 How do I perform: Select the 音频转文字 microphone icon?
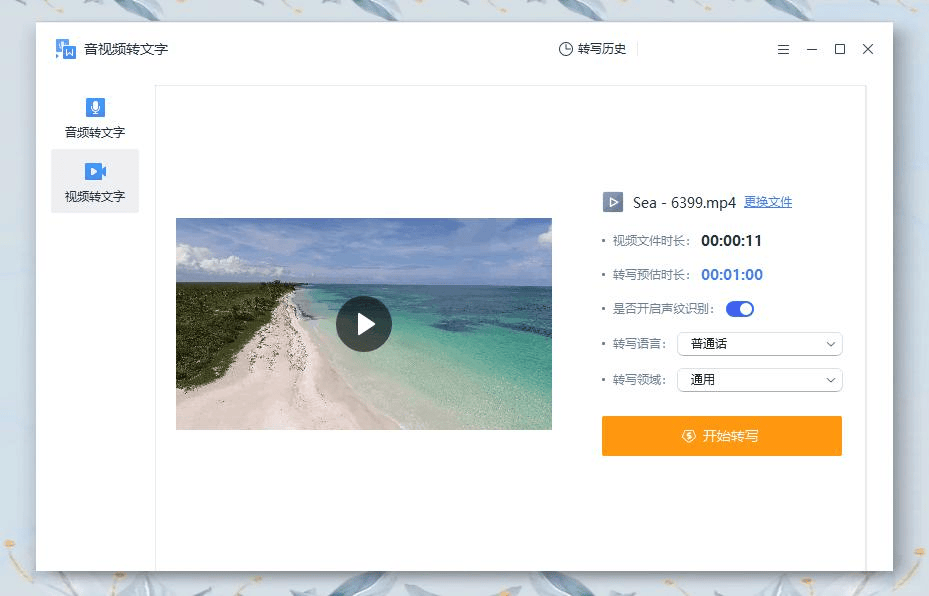[95, 107]
